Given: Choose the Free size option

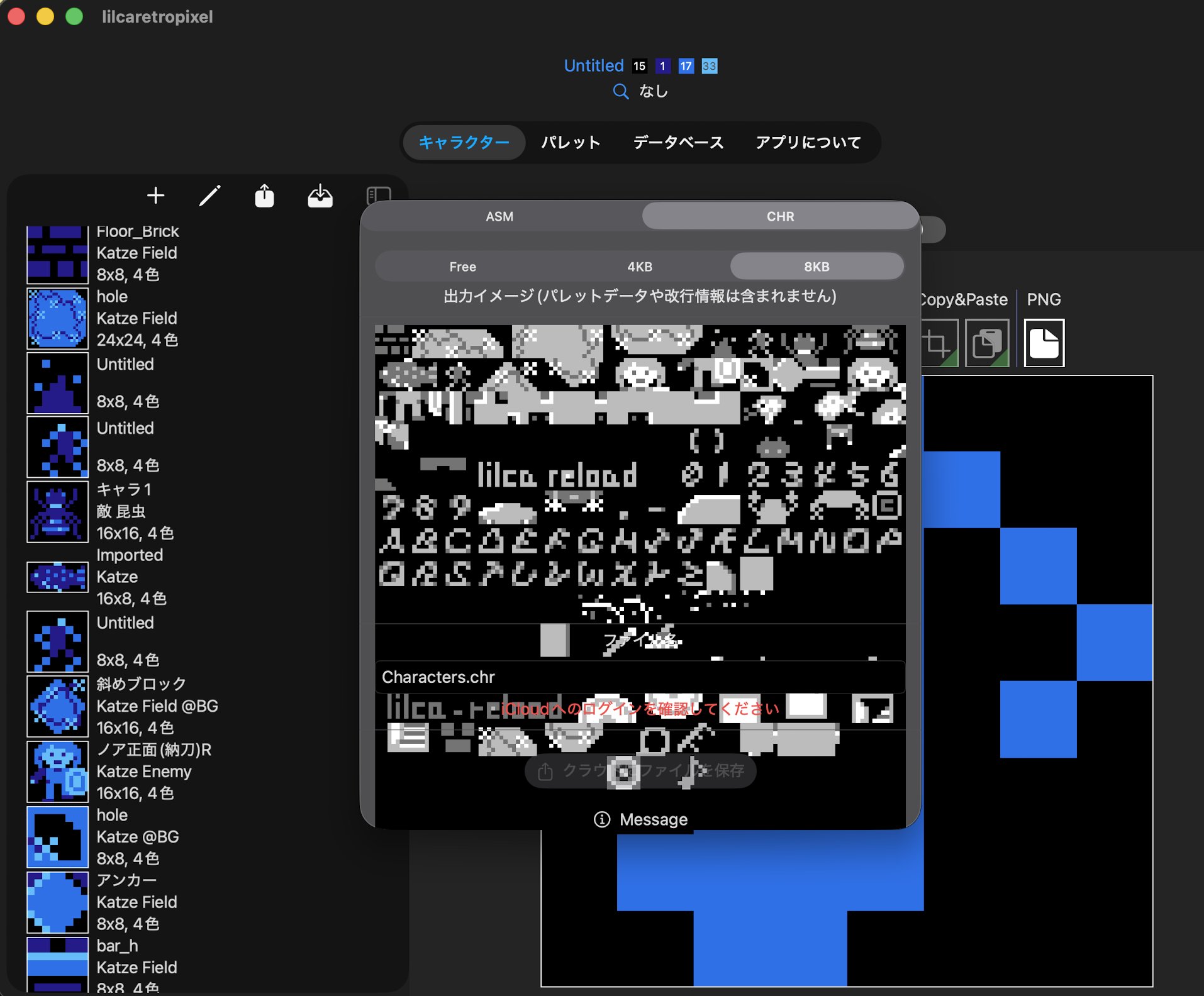Looking at the screenshot, I should pyautogui.click(x=463, y=267).
